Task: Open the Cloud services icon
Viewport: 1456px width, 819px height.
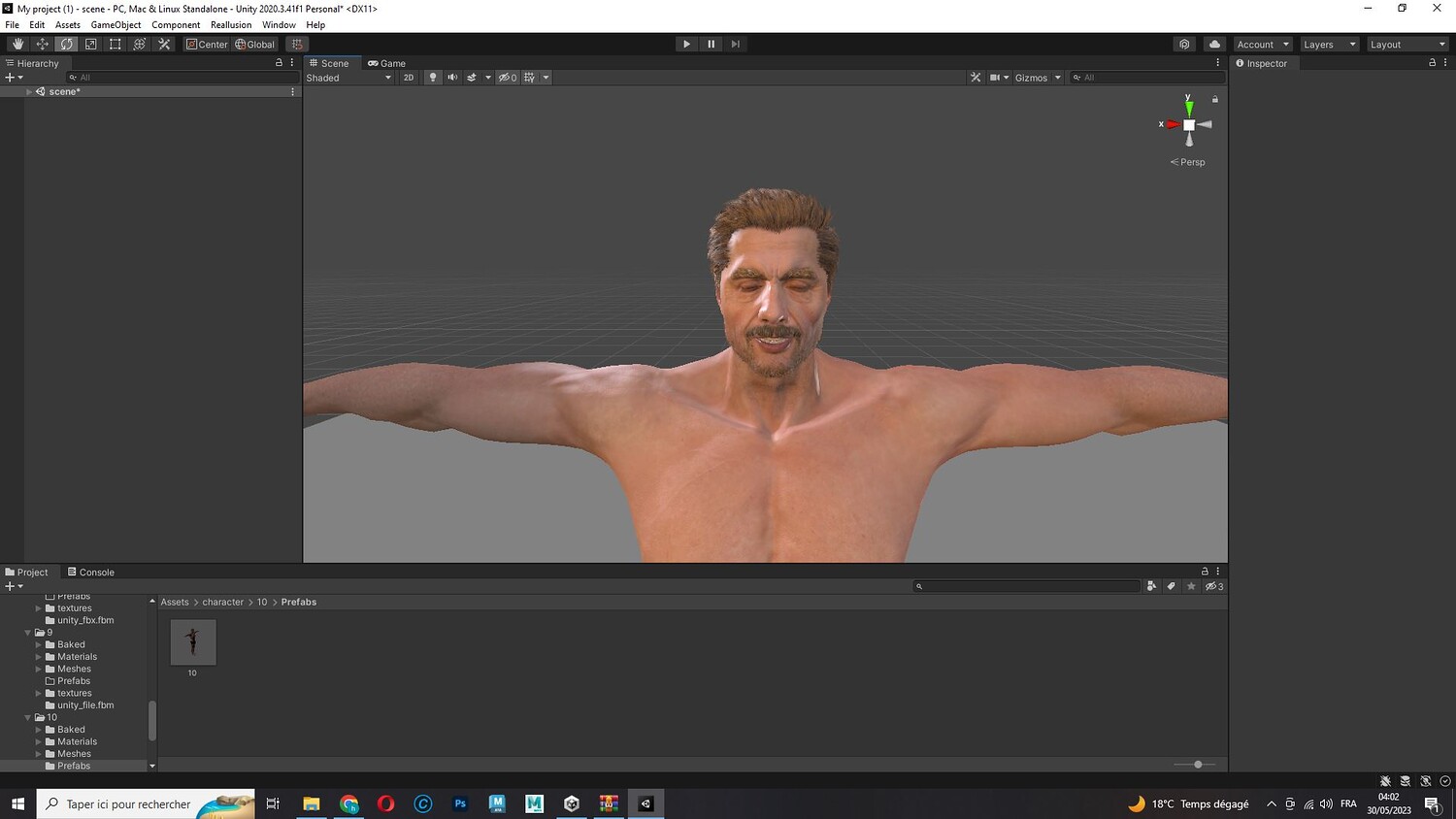Action: click(1214, 45)
